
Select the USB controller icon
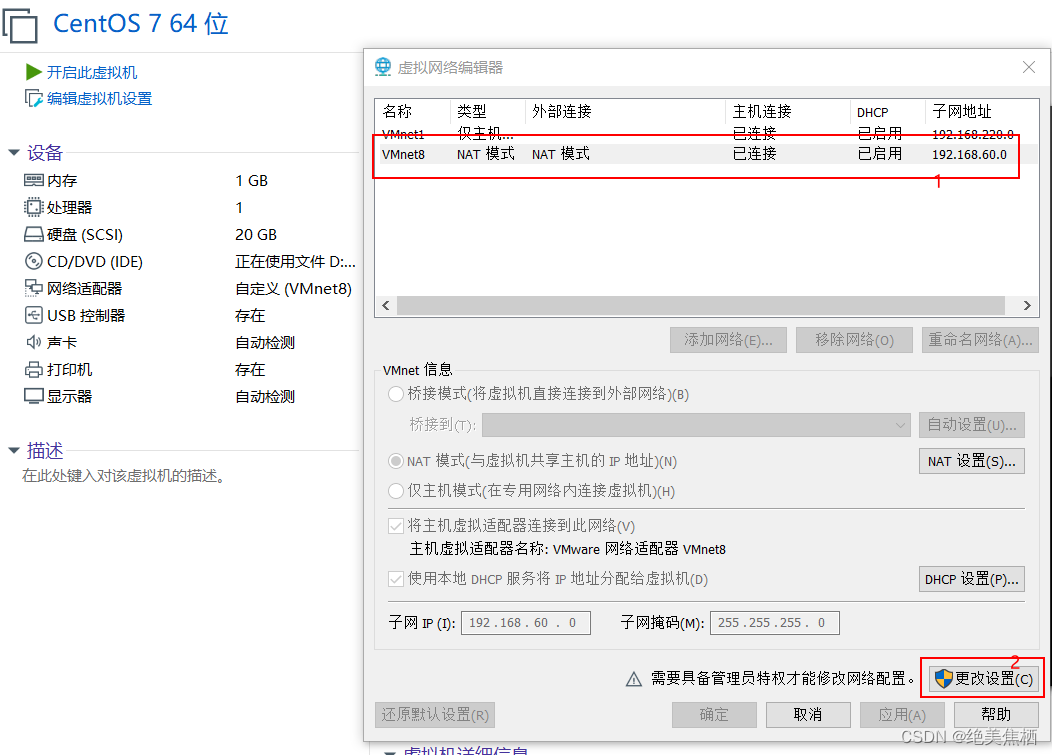pos(34,315)
